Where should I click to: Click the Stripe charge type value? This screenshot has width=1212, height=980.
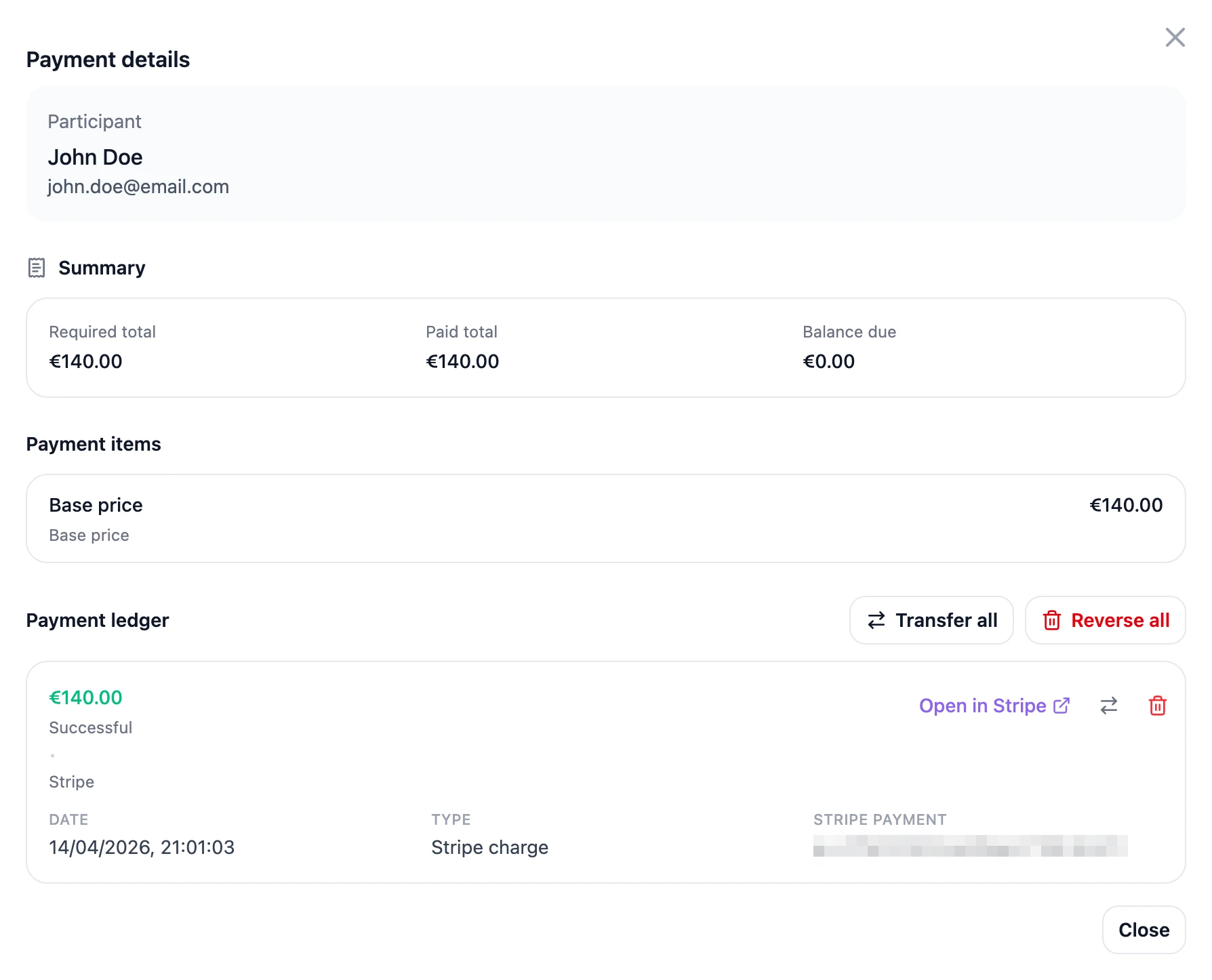(489, 847)
